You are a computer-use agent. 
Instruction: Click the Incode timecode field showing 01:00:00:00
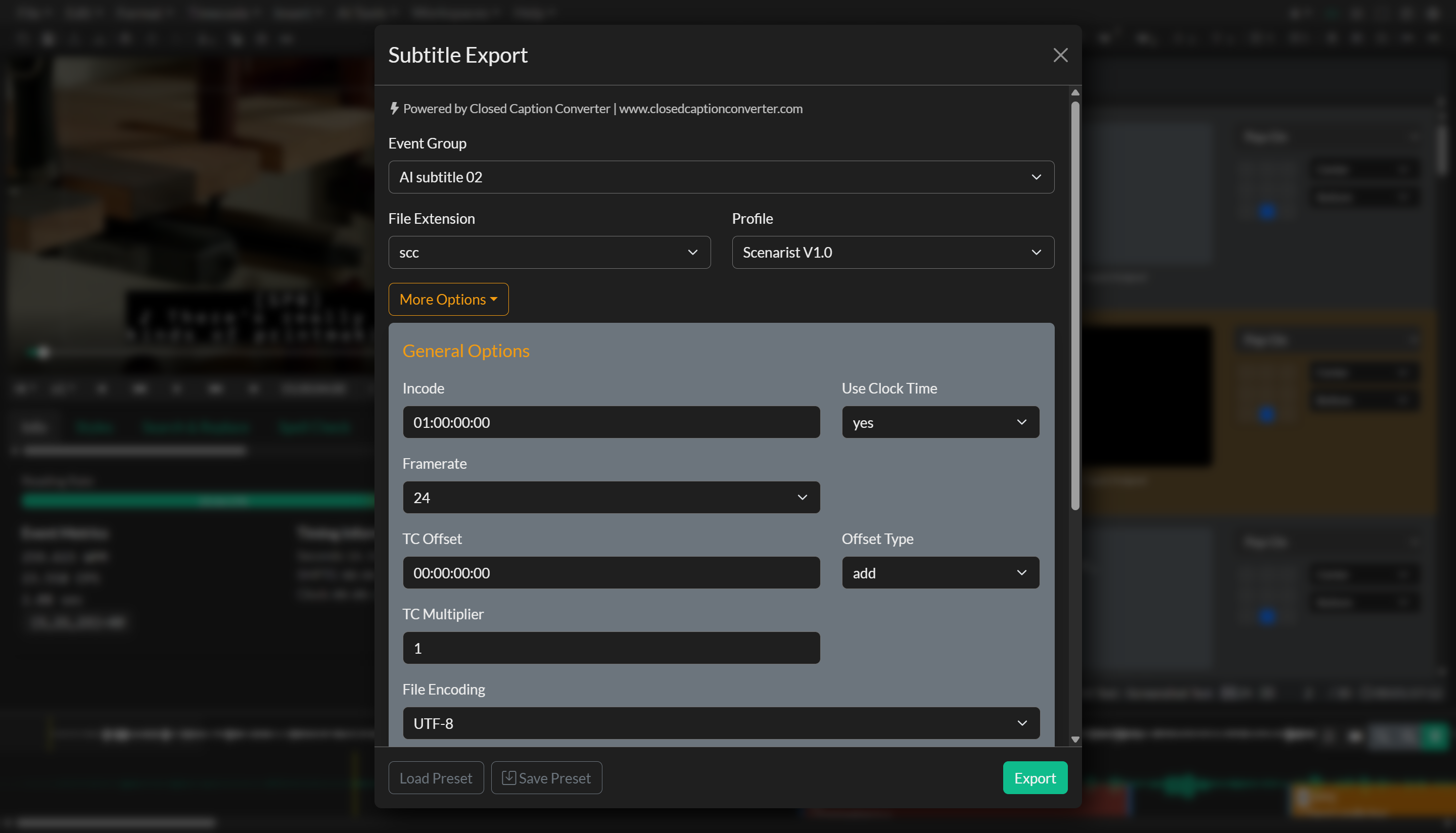610,422
